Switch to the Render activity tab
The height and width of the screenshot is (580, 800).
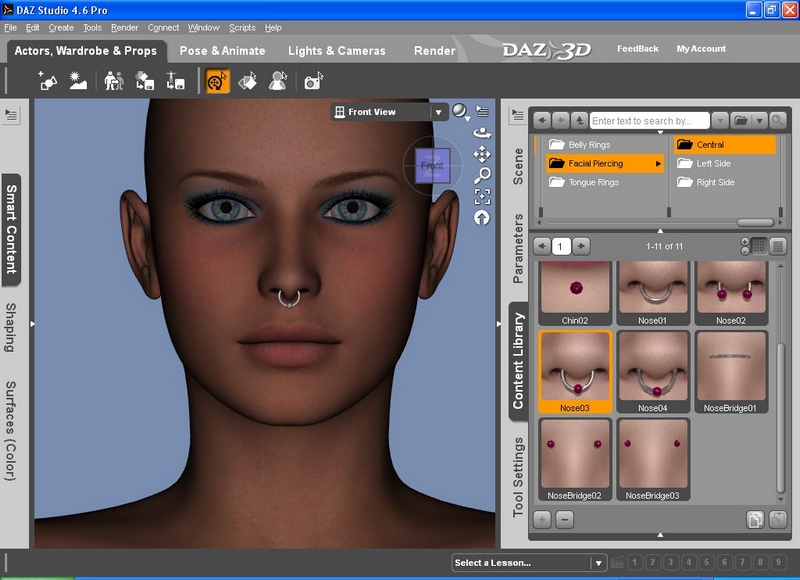click(435, 51)
